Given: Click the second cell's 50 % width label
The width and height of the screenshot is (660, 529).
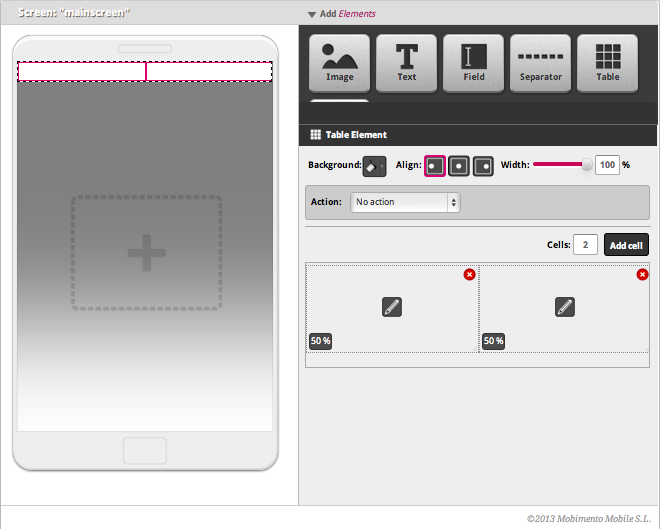Looking at the screenshot, I should pos(493,341).
